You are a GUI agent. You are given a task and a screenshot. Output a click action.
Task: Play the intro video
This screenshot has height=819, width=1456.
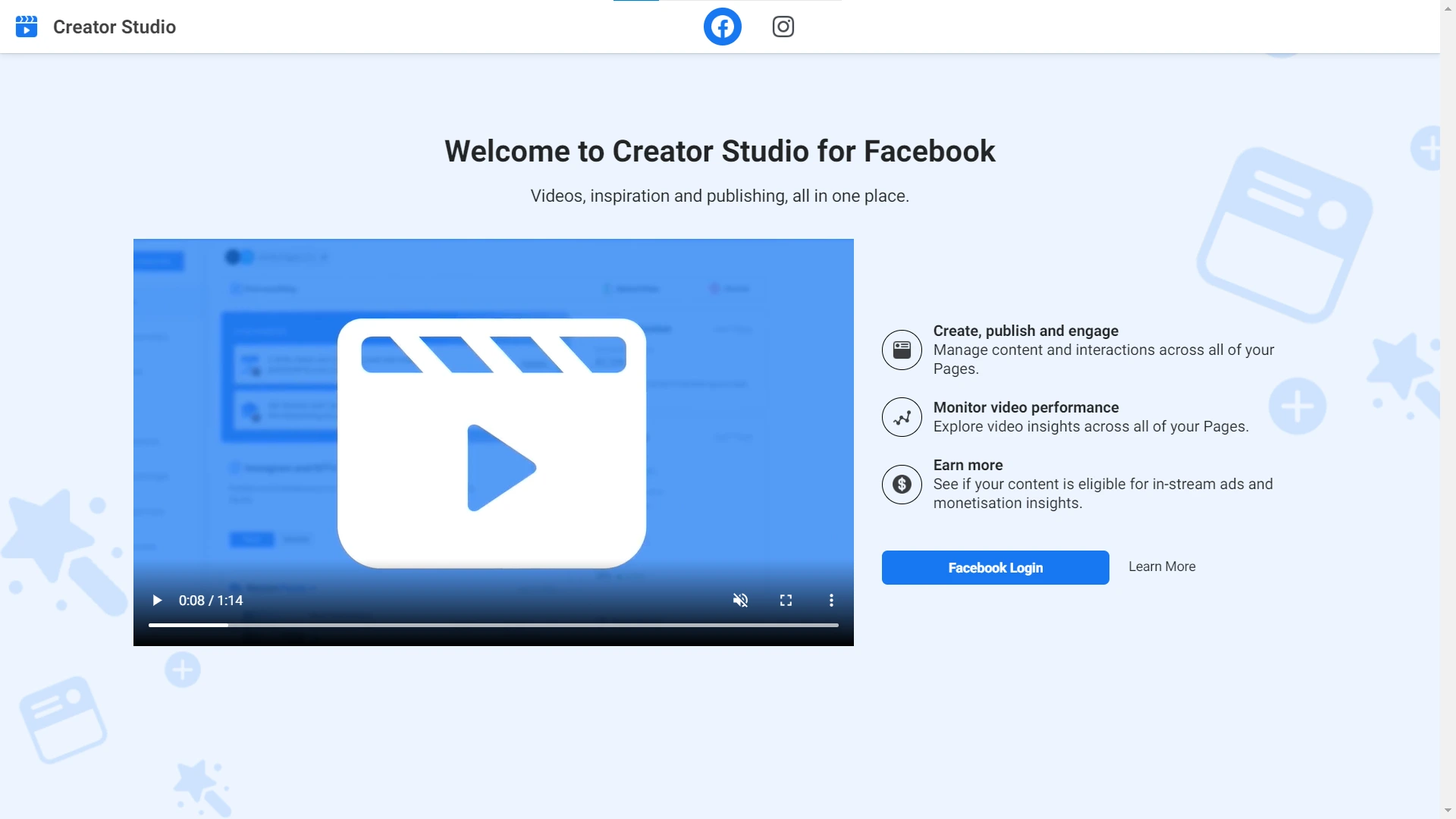coord(157,601)
